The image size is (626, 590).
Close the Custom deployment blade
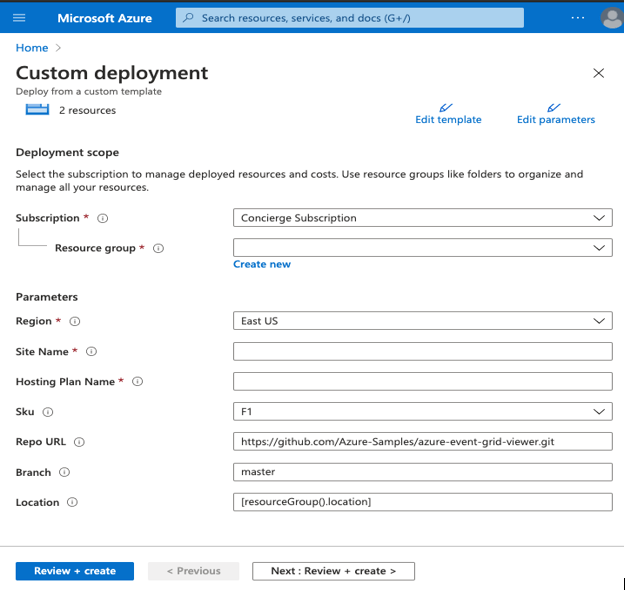(599, 73)
